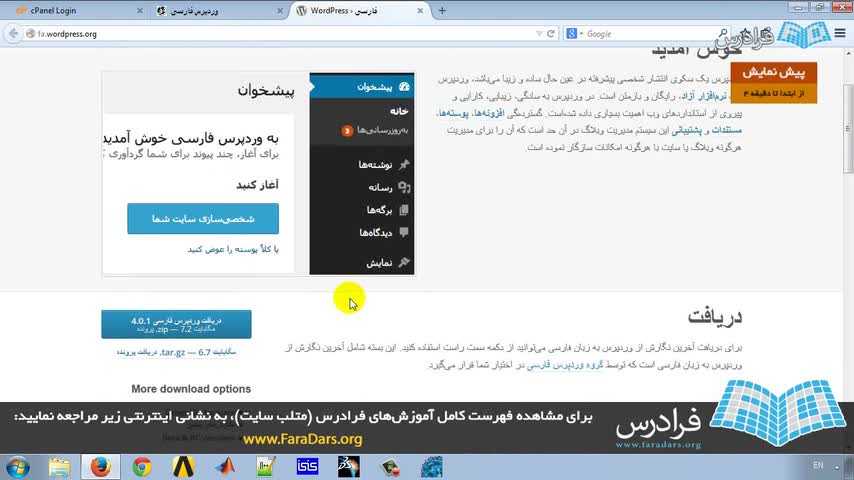The width and height of the screenshot is (854, 480).
Task: Reload the page with refresh icon
Action: [x=551, y=34]
